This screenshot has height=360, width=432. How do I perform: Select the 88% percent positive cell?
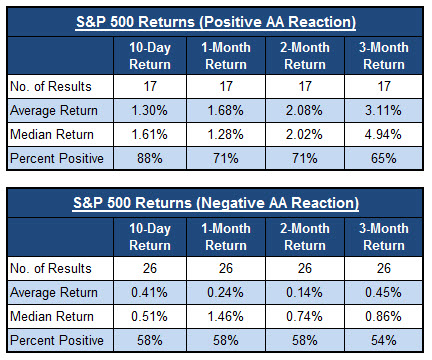[150, 158]
